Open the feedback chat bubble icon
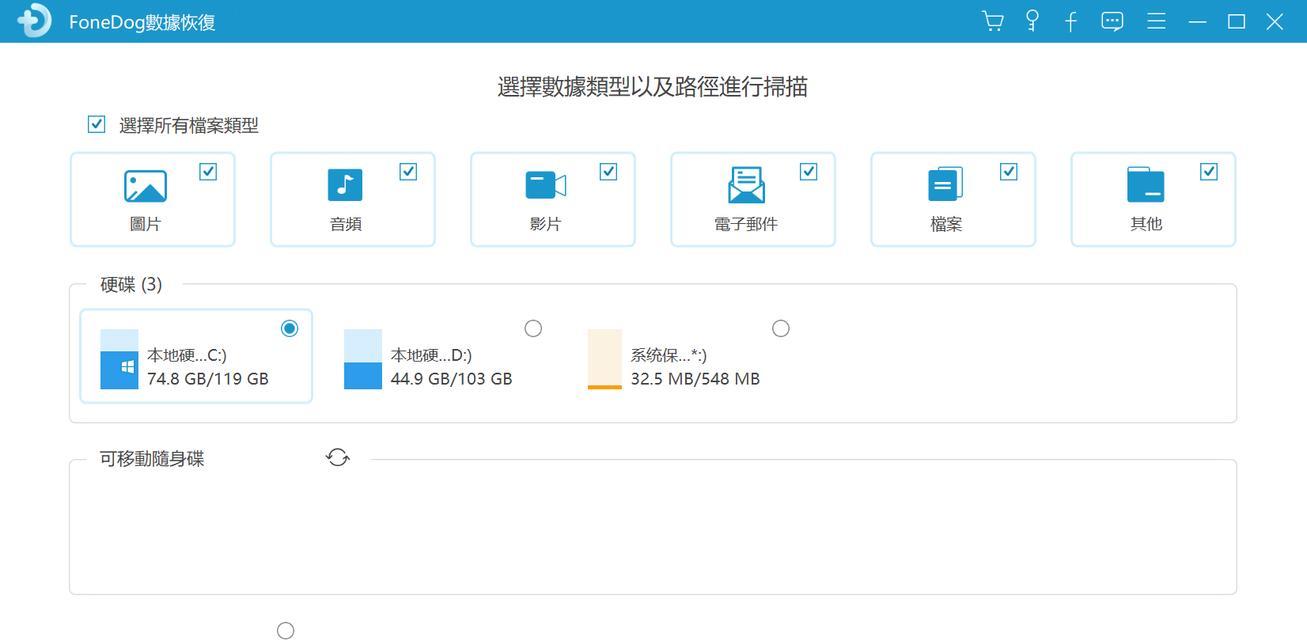The height and width of the screenshot is (640, 1307). (x=1112, y=21)
